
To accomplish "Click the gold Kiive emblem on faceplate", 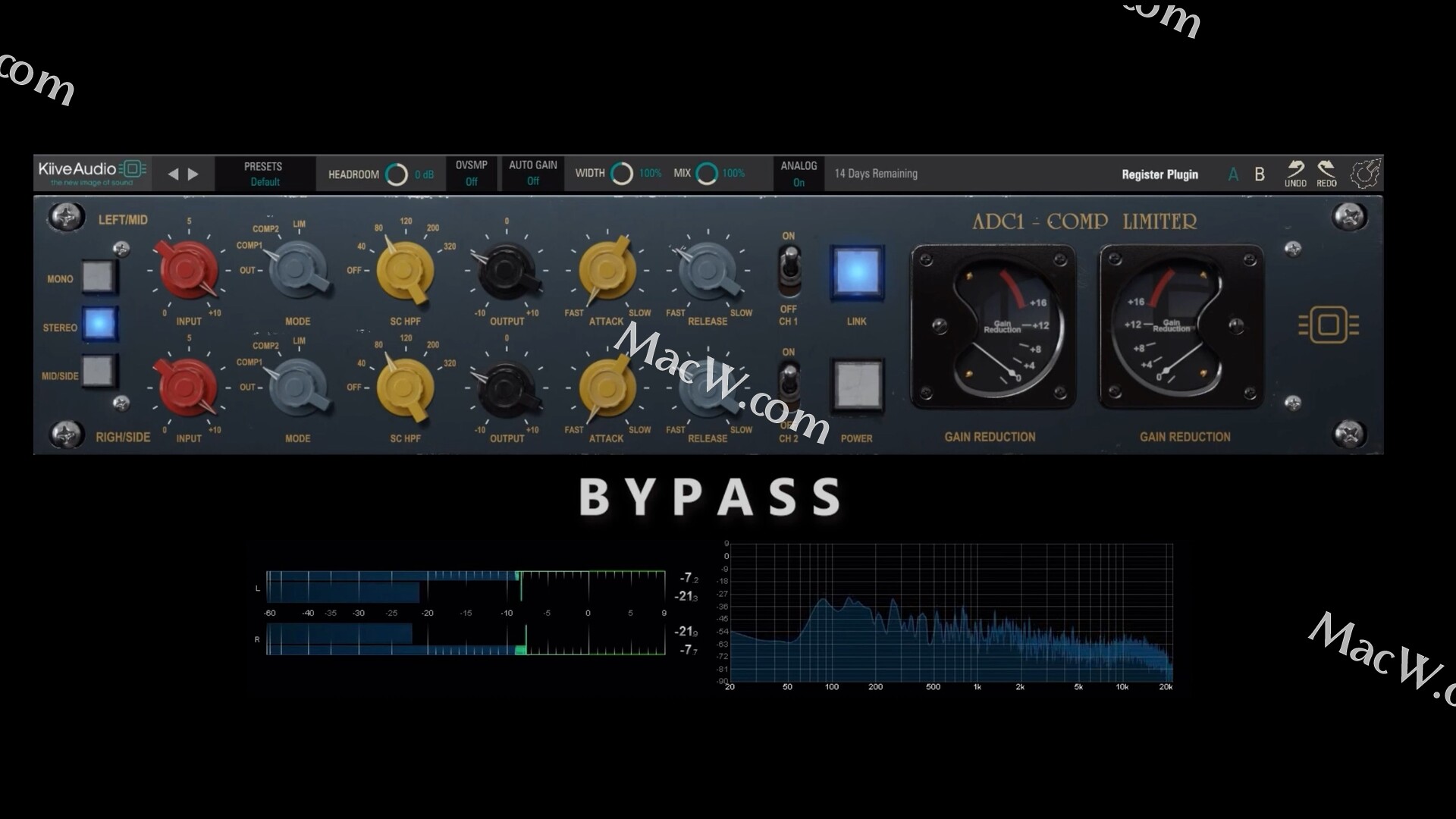I will pyautogui.click(x=1329, y=325).
